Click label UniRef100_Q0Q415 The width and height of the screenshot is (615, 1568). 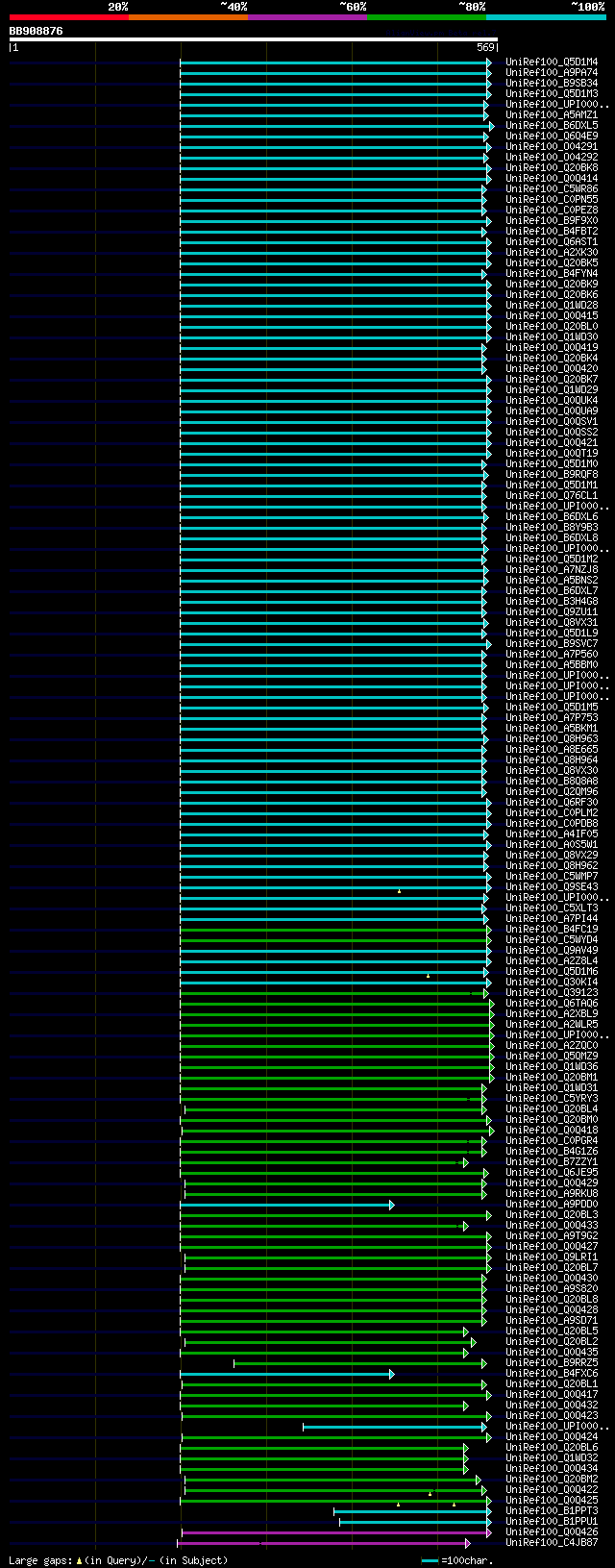[x=552, y=316]
